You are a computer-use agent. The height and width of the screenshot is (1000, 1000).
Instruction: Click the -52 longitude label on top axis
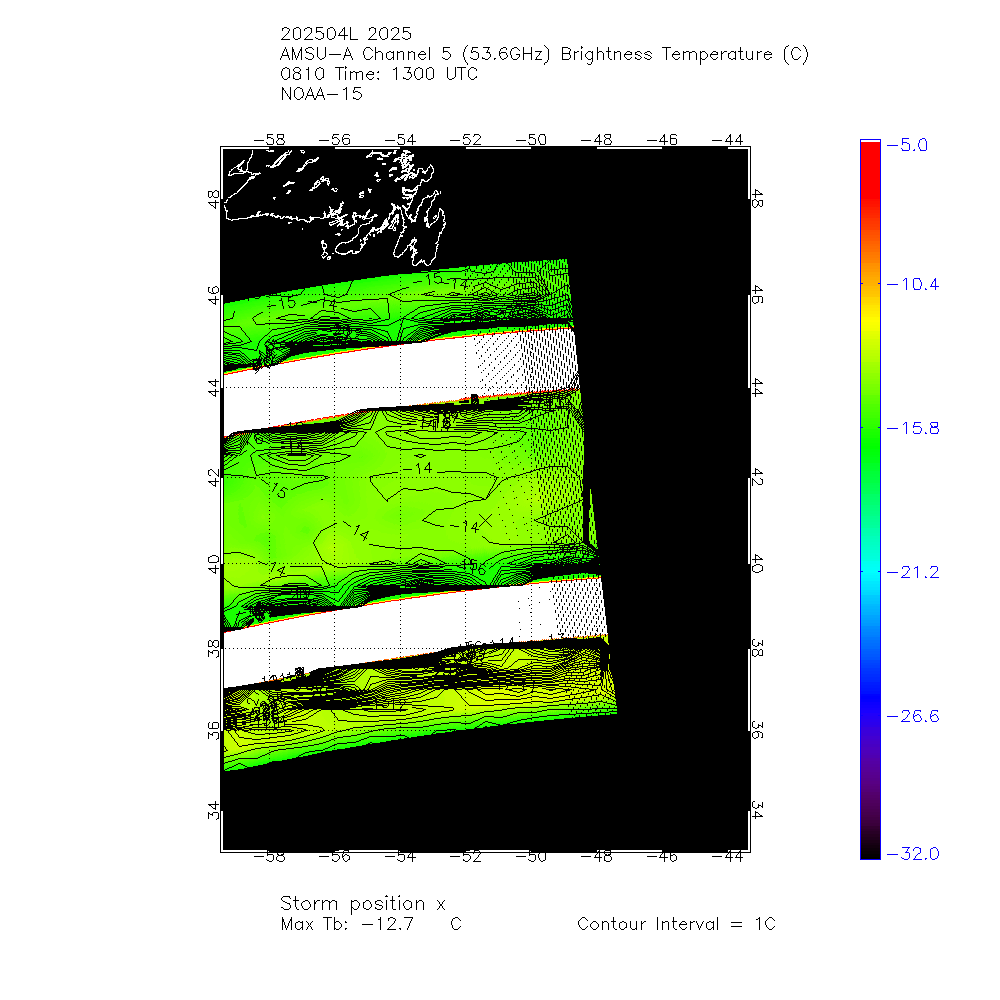(466, 140)
